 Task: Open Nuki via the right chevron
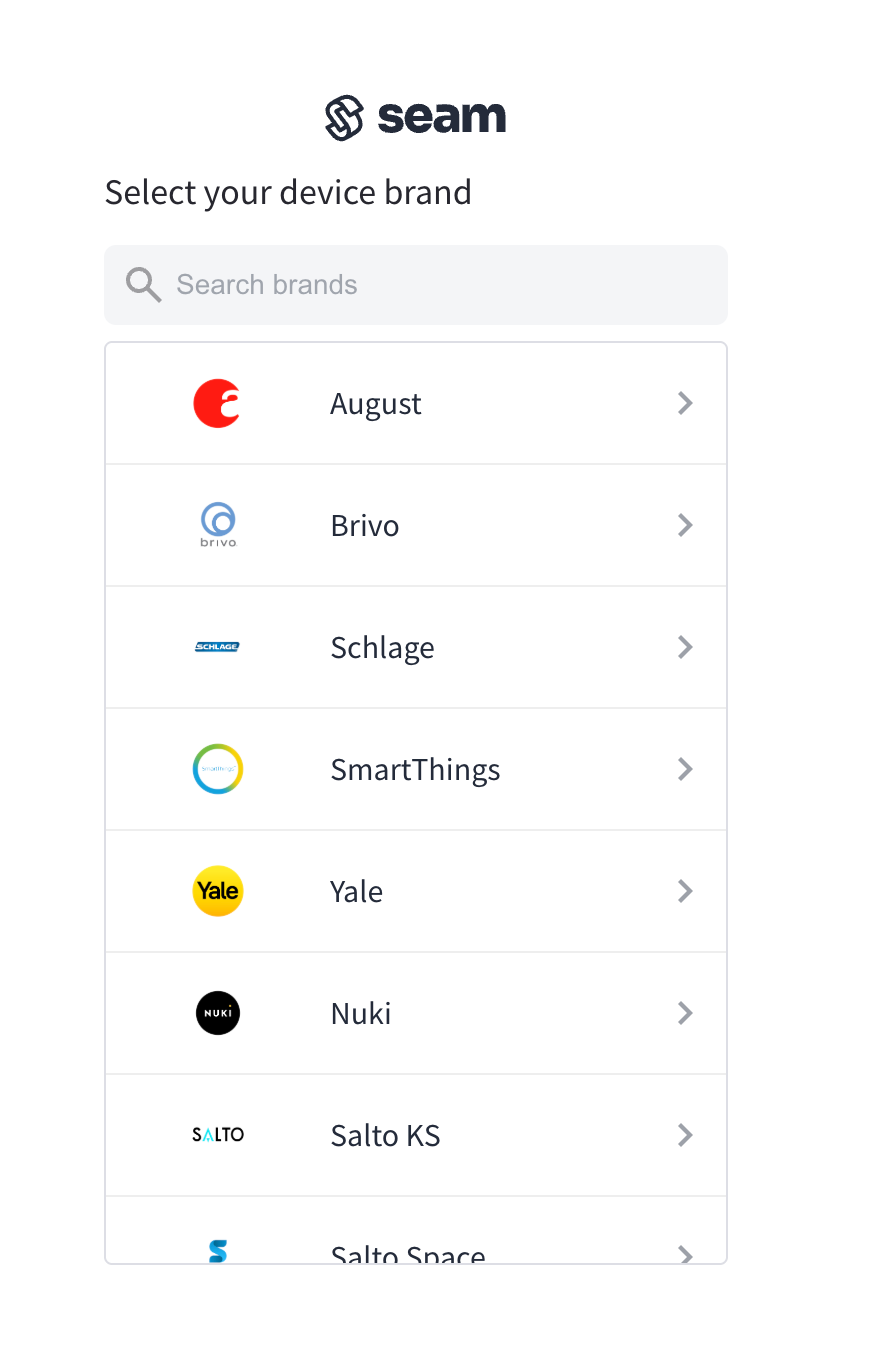685,1013
